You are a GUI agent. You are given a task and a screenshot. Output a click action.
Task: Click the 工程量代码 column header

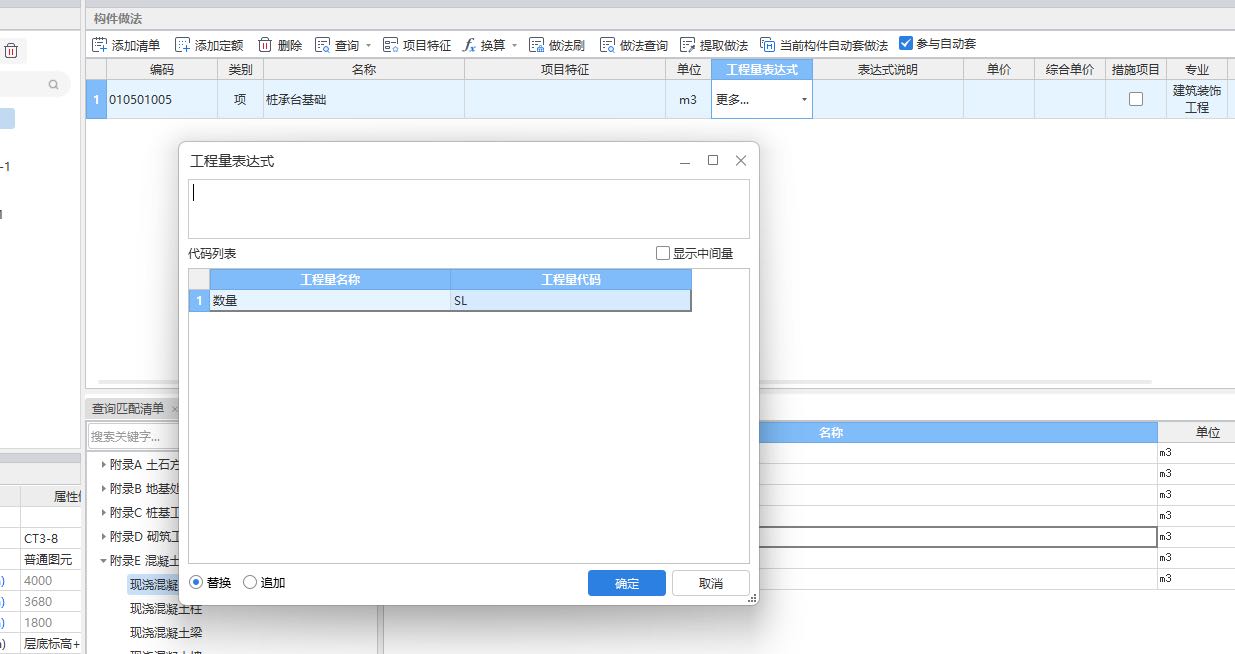coord(571,280)
